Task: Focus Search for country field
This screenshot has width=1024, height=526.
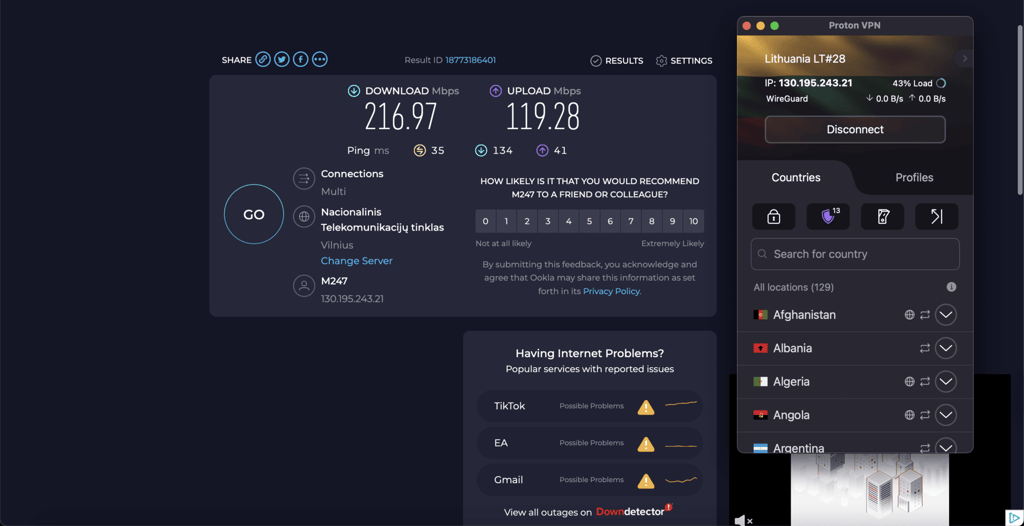Action: [855, 254]
